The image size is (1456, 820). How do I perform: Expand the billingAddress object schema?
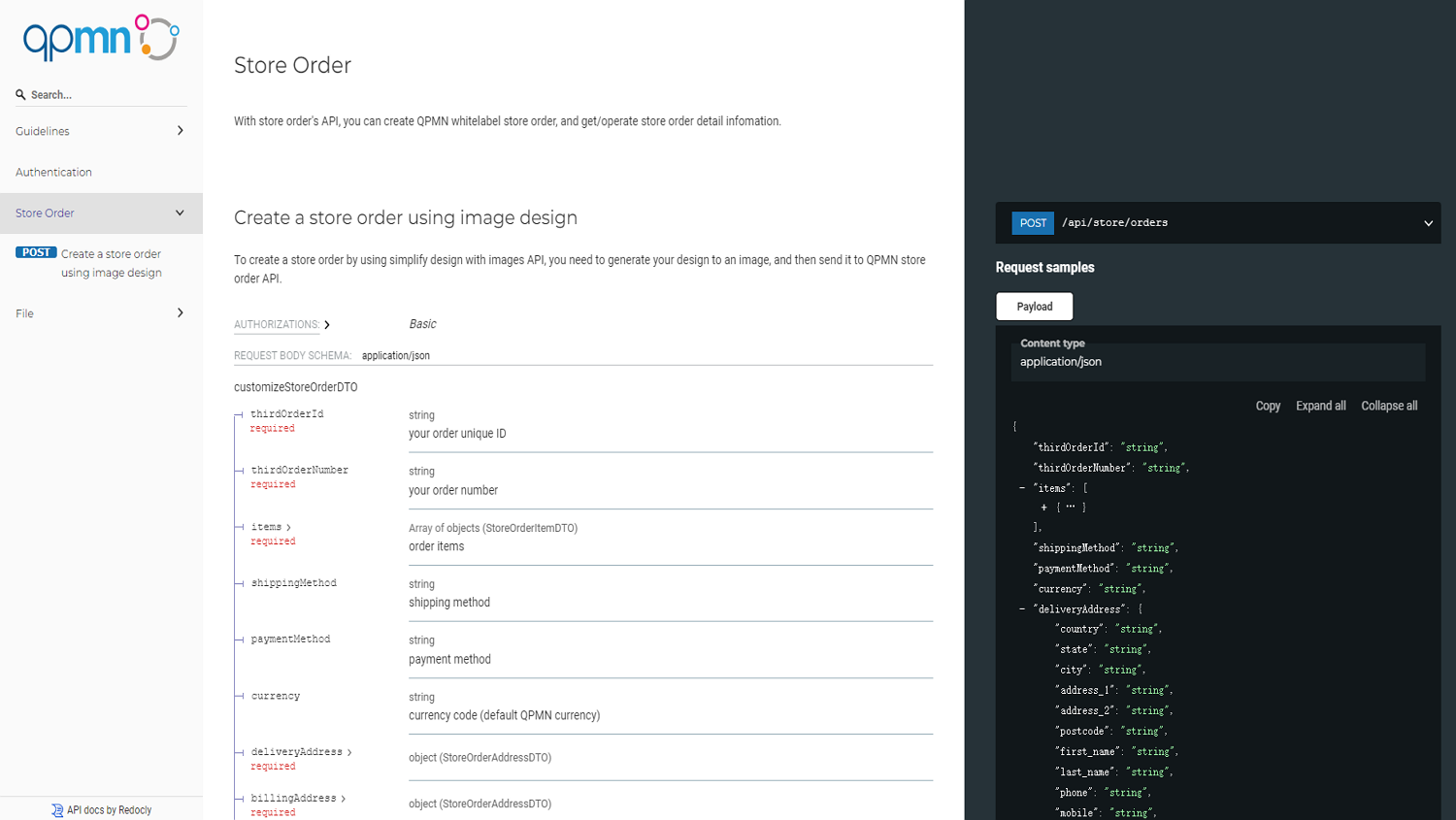tap(343, 797)
